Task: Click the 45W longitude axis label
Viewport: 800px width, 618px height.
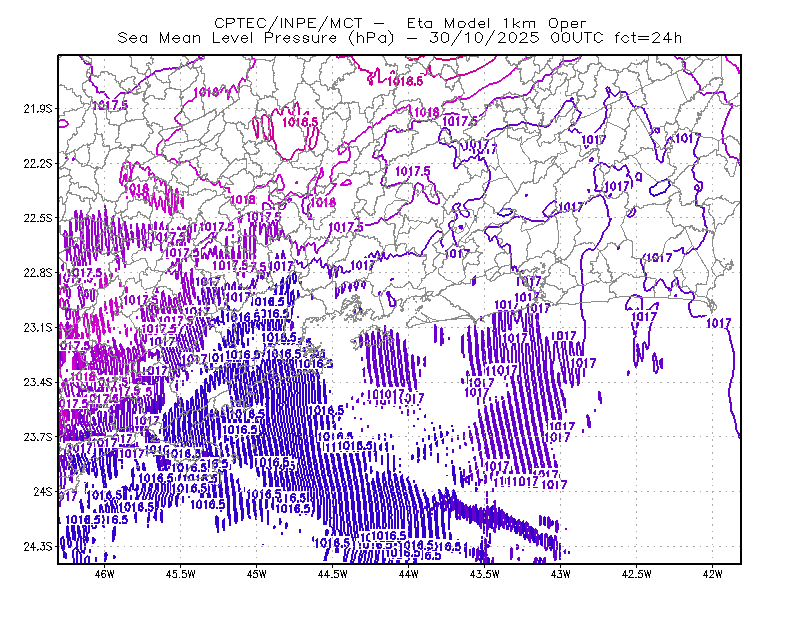Action: [257, 574]
